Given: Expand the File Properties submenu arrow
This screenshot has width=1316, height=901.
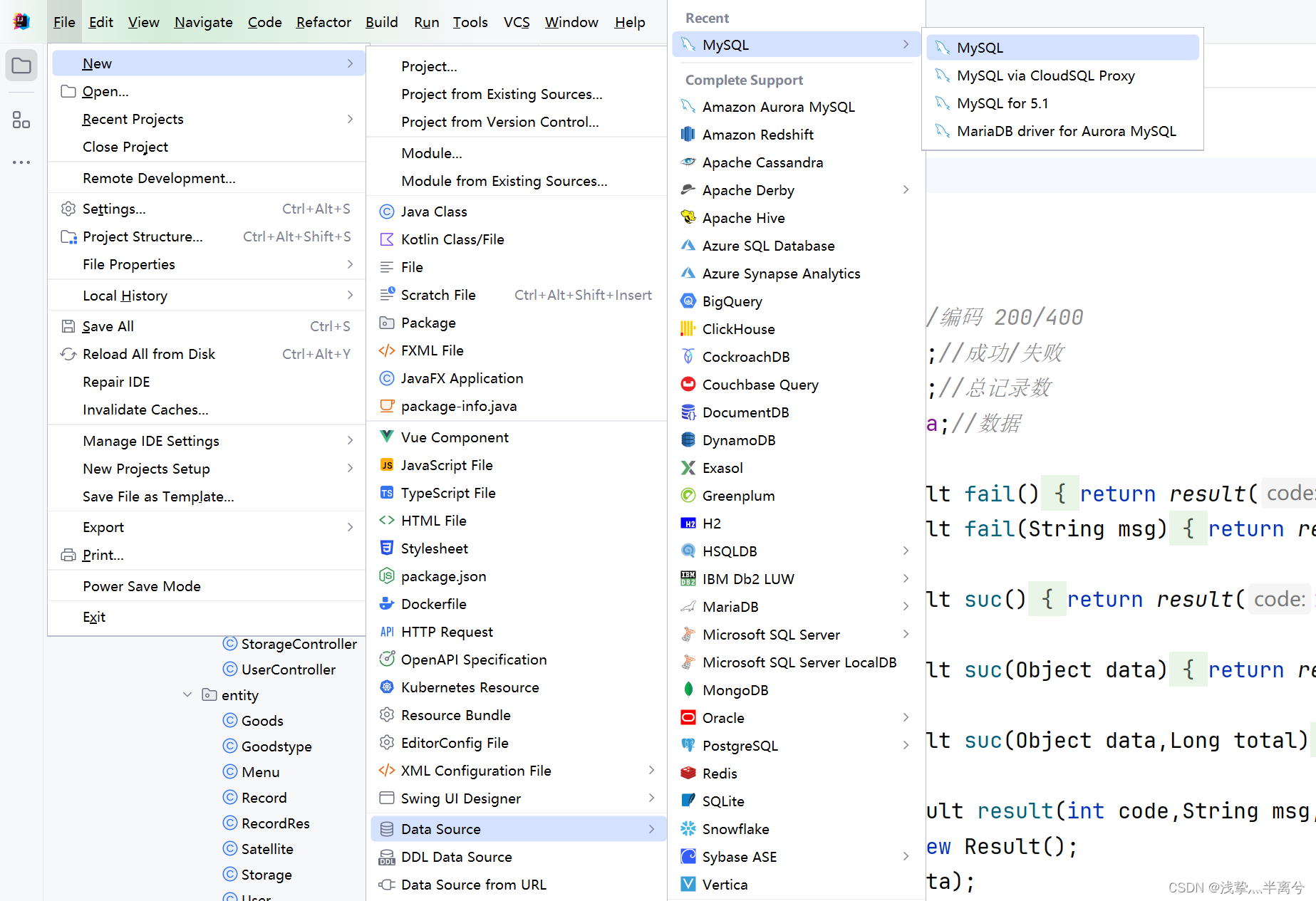Looking at the screenshot, I should pyautogui.click(x=350, y=264).
